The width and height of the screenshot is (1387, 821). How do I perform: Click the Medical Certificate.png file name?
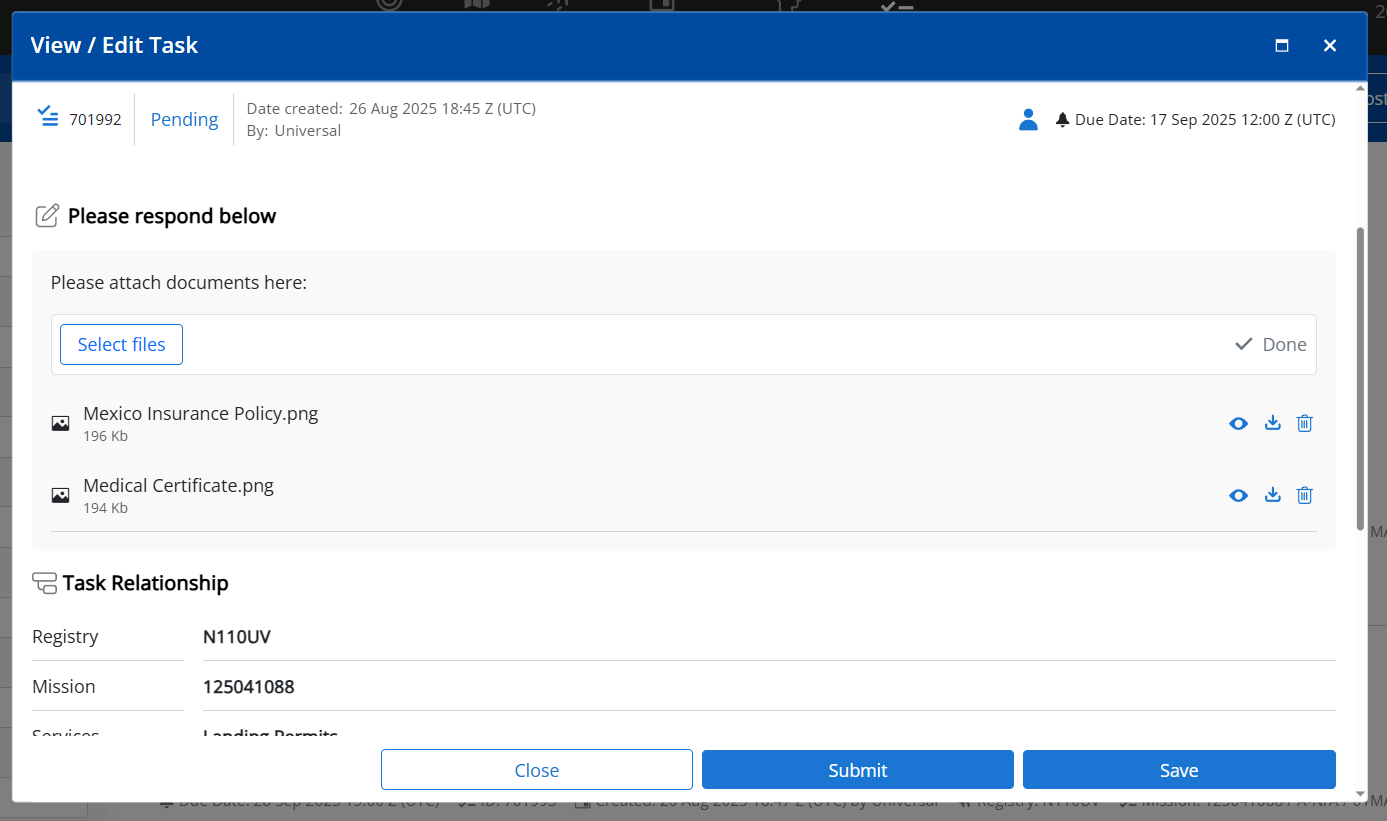point(178,485)
